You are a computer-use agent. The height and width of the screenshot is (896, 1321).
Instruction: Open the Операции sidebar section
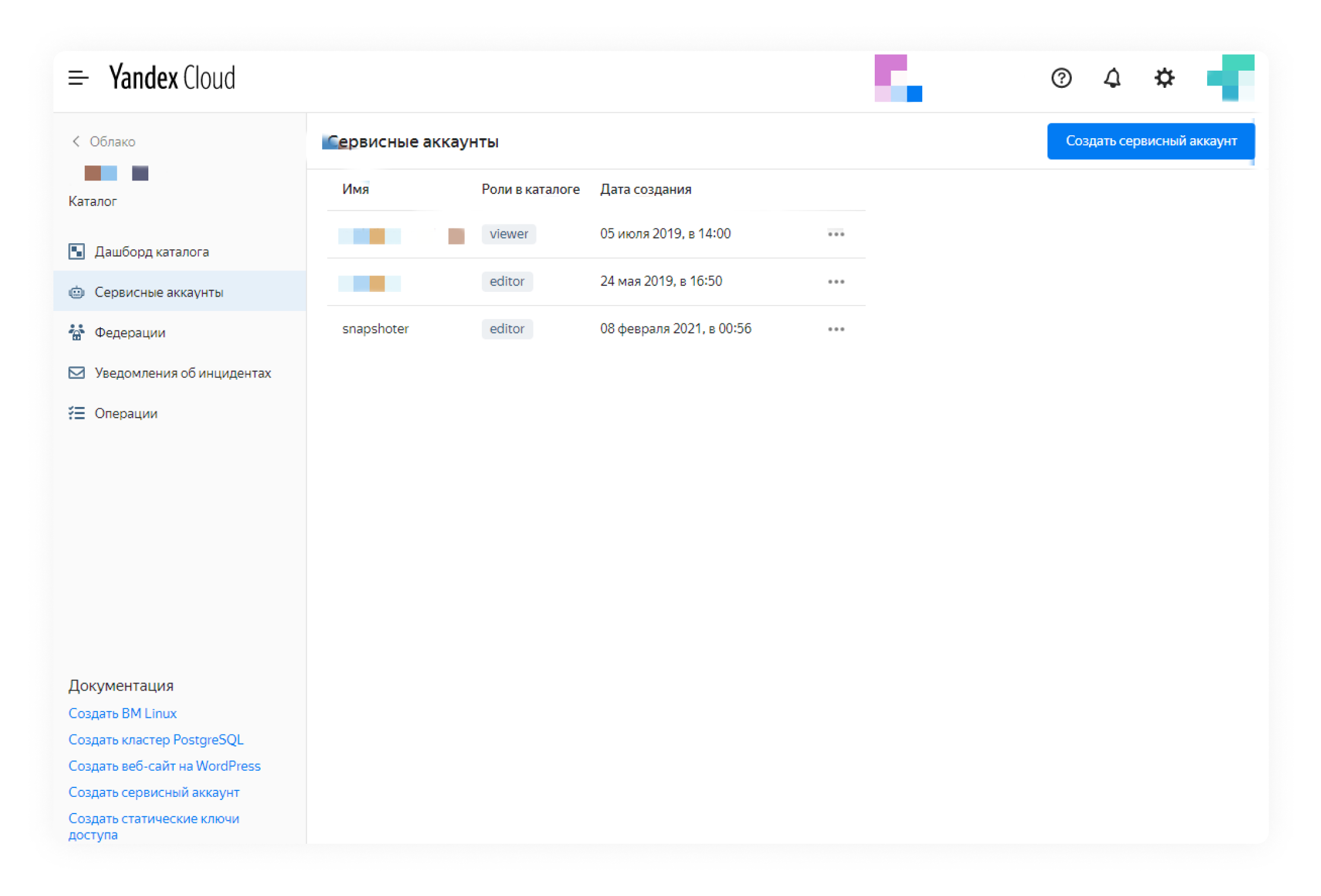[x=126, y=413]
